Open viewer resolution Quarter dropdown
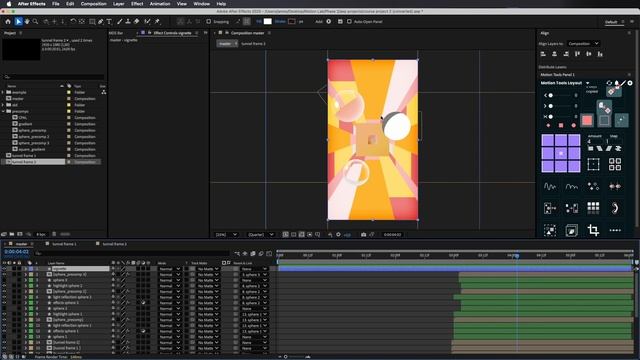Image resolution: width=640 pixels, height=360 pixels. [x=260, y=235]
